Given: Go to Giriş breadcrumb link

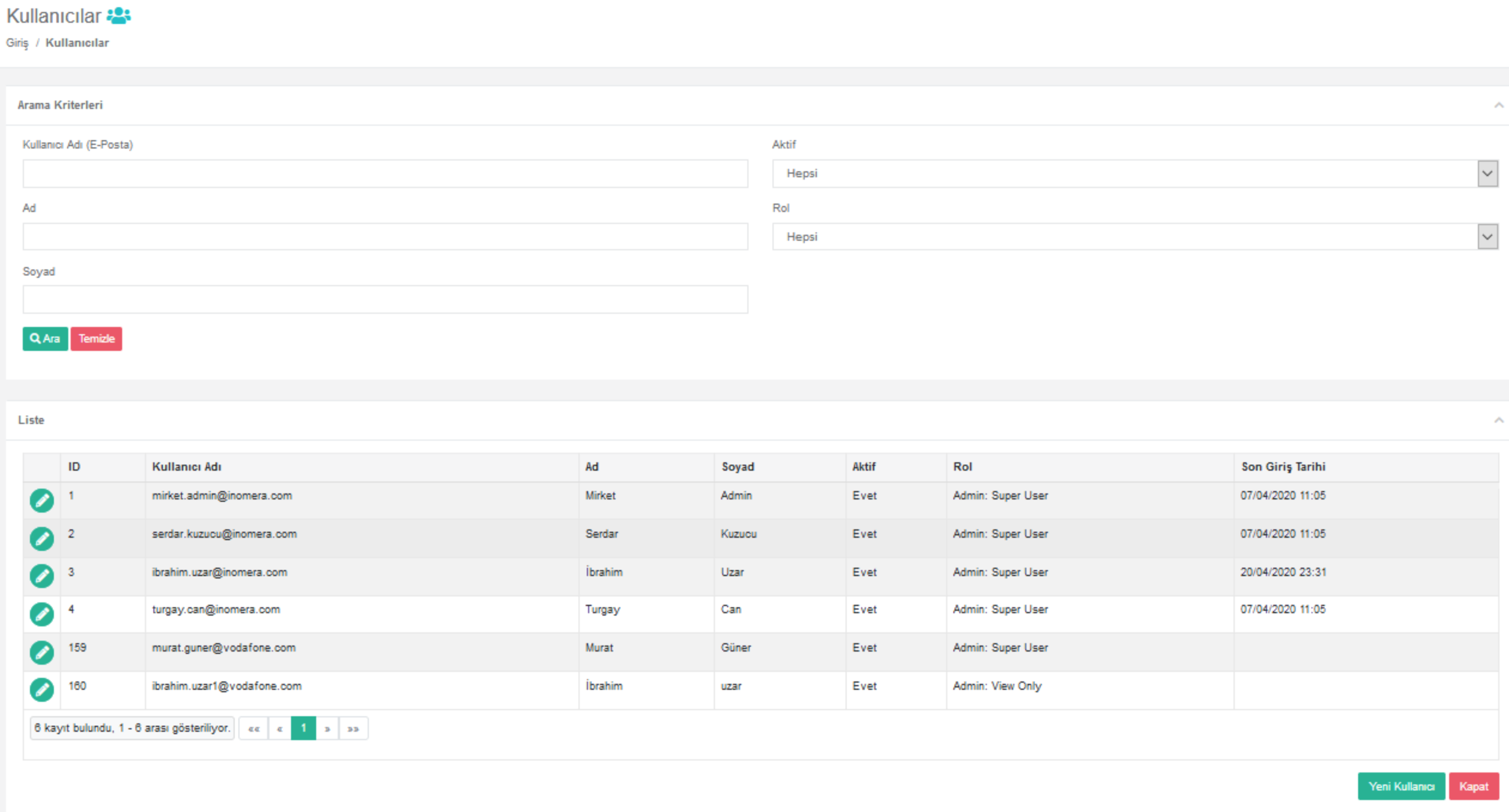Looking at the screenshot, I should (17, 43).
